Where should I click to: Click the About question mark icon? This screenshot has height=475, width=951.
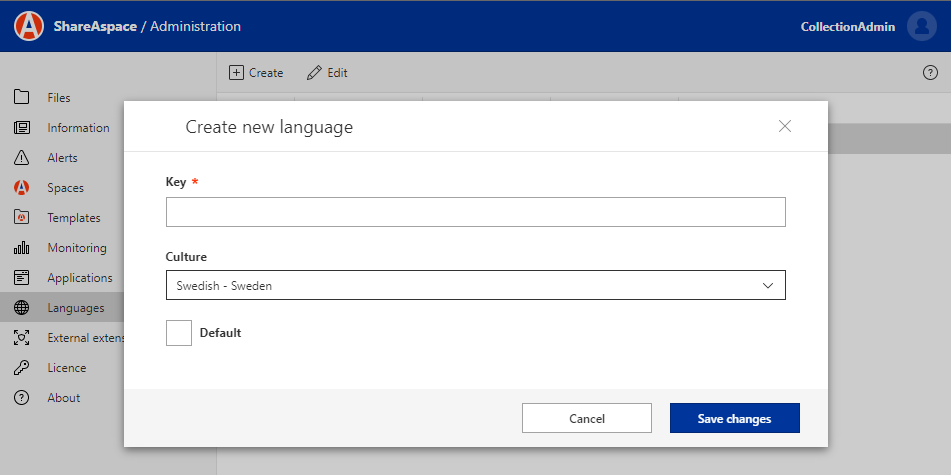tap(21, 398)
